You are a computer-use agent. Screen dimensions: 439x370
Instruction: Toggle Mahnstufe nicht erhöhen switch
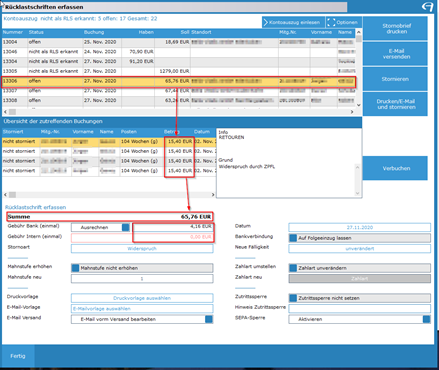coord(75,268)
